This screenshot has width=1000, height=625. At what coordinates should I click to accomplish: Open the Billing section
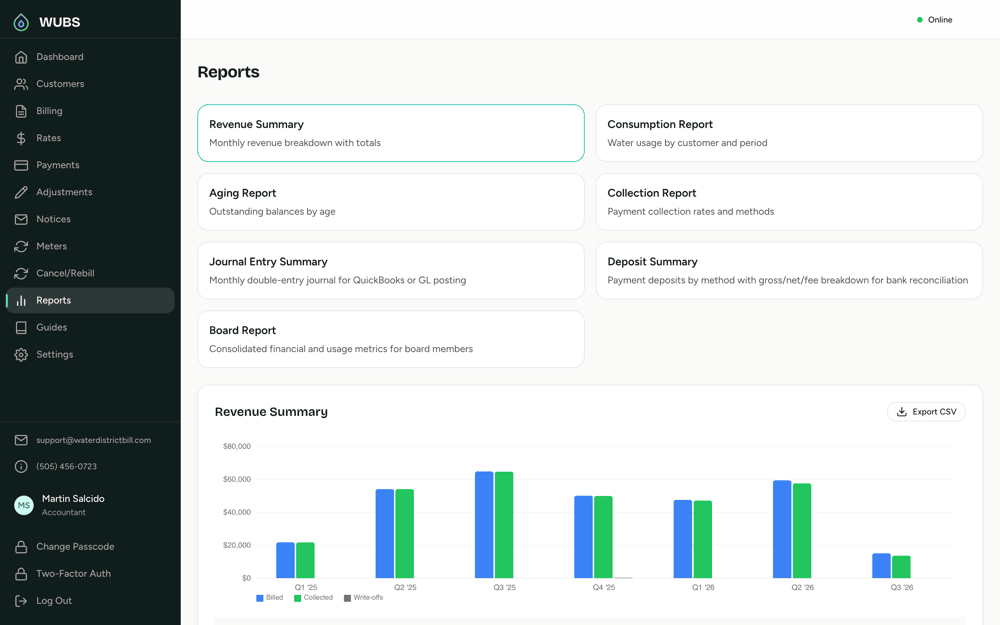tap(90, 111)
